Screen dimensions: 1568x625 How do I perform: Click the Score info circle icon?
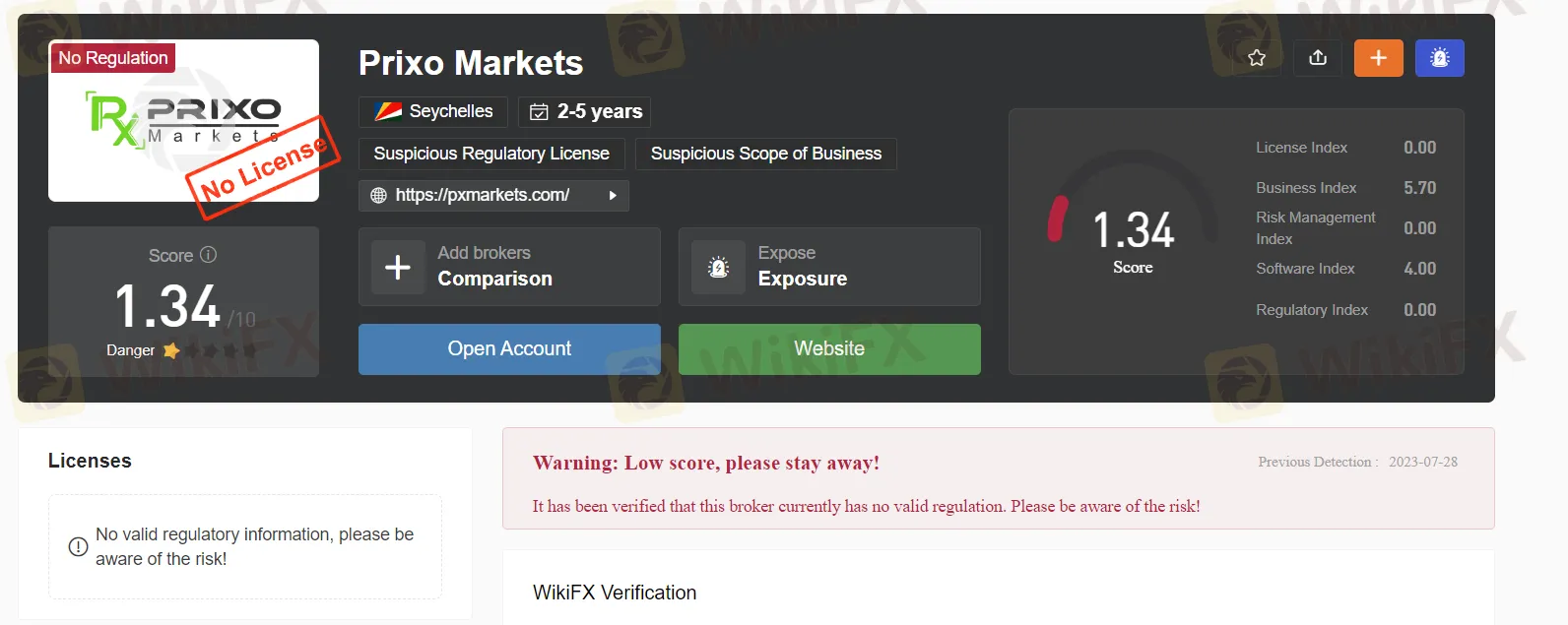pyautogui.click(x=208, y=255)
